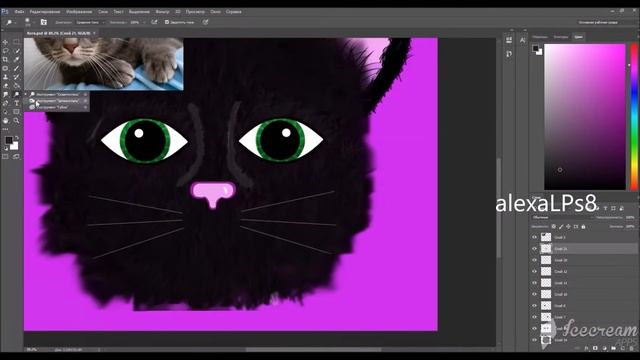This screenshot has height=360, width=640.
Task: Open the Изображение menu
Action: pyautogui.click(x=79, y=12)
